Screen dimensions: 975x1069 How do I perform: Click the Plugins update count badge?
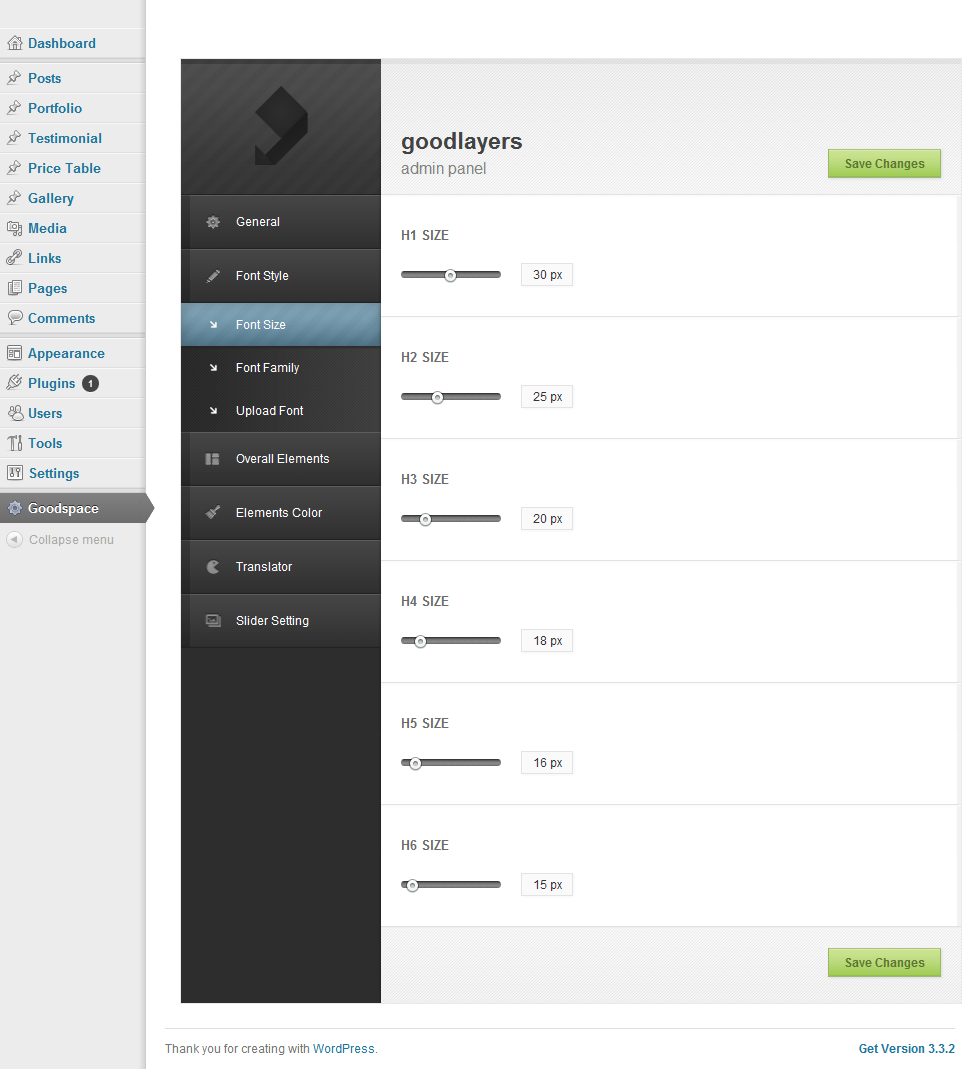(x=90, y=383)
